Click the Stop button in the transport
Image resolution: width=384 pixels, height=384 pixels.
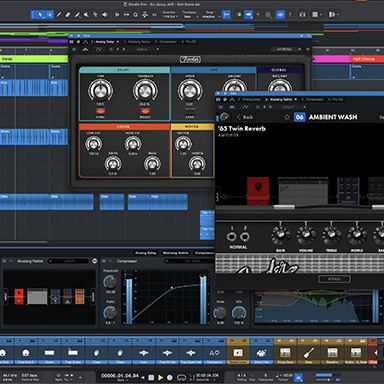(x=151, y=377)
